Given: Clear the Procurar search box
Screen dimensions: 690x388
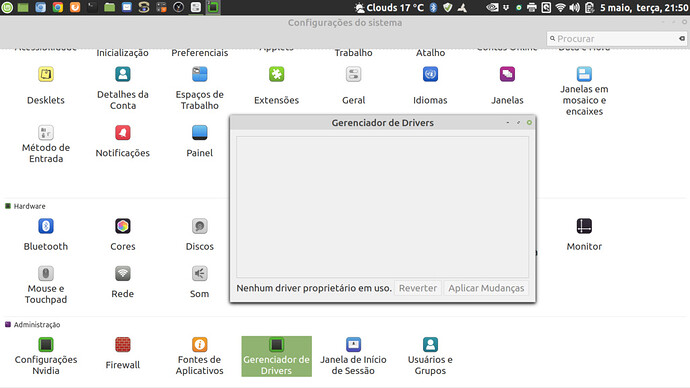Looking at the screenshot, I should pos(682,39).
